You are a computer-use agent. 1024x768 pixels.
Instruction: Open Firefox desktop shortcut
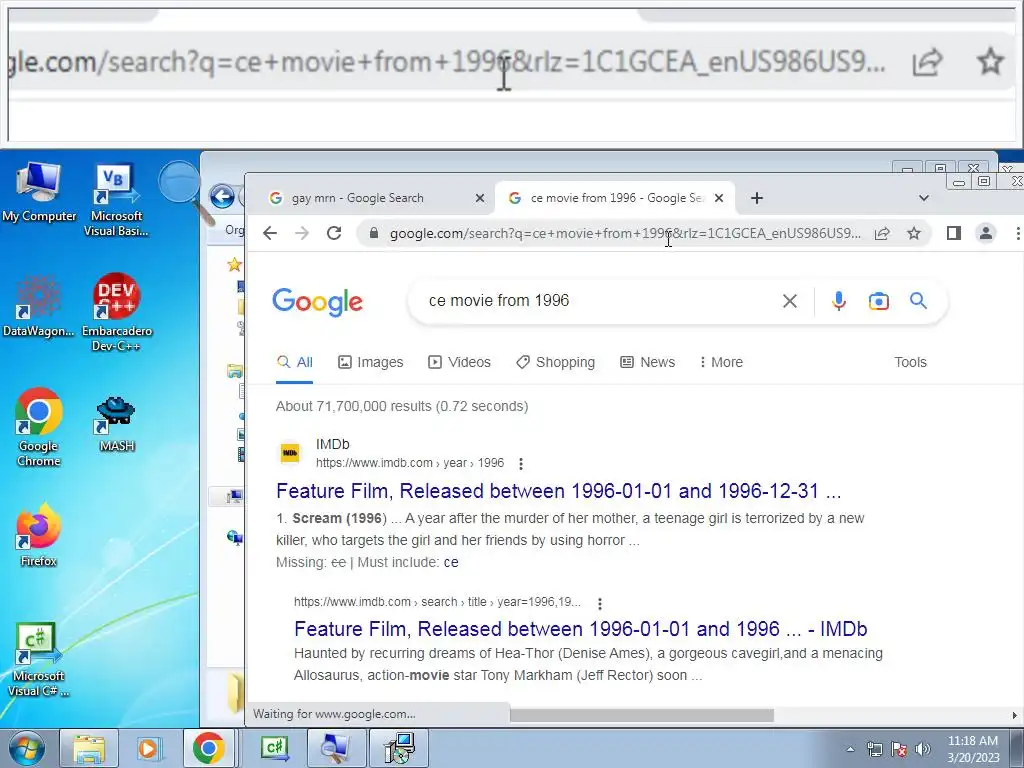point(39,535)
